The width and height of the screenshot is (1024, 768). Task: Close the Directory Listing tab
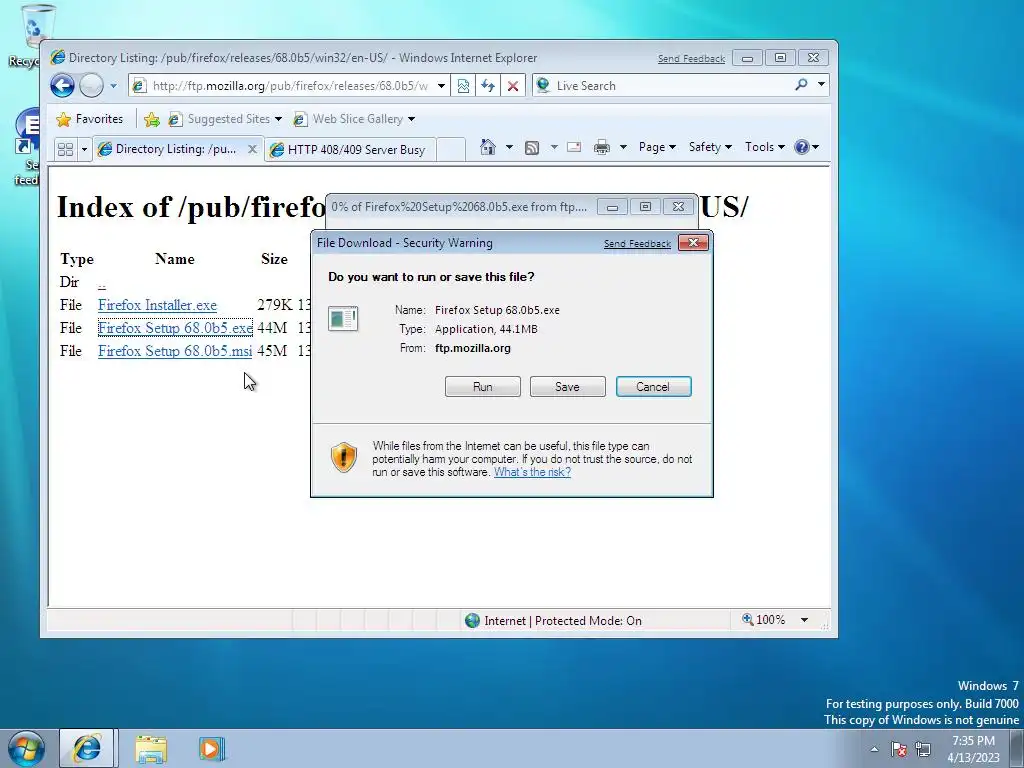point(252,149)
